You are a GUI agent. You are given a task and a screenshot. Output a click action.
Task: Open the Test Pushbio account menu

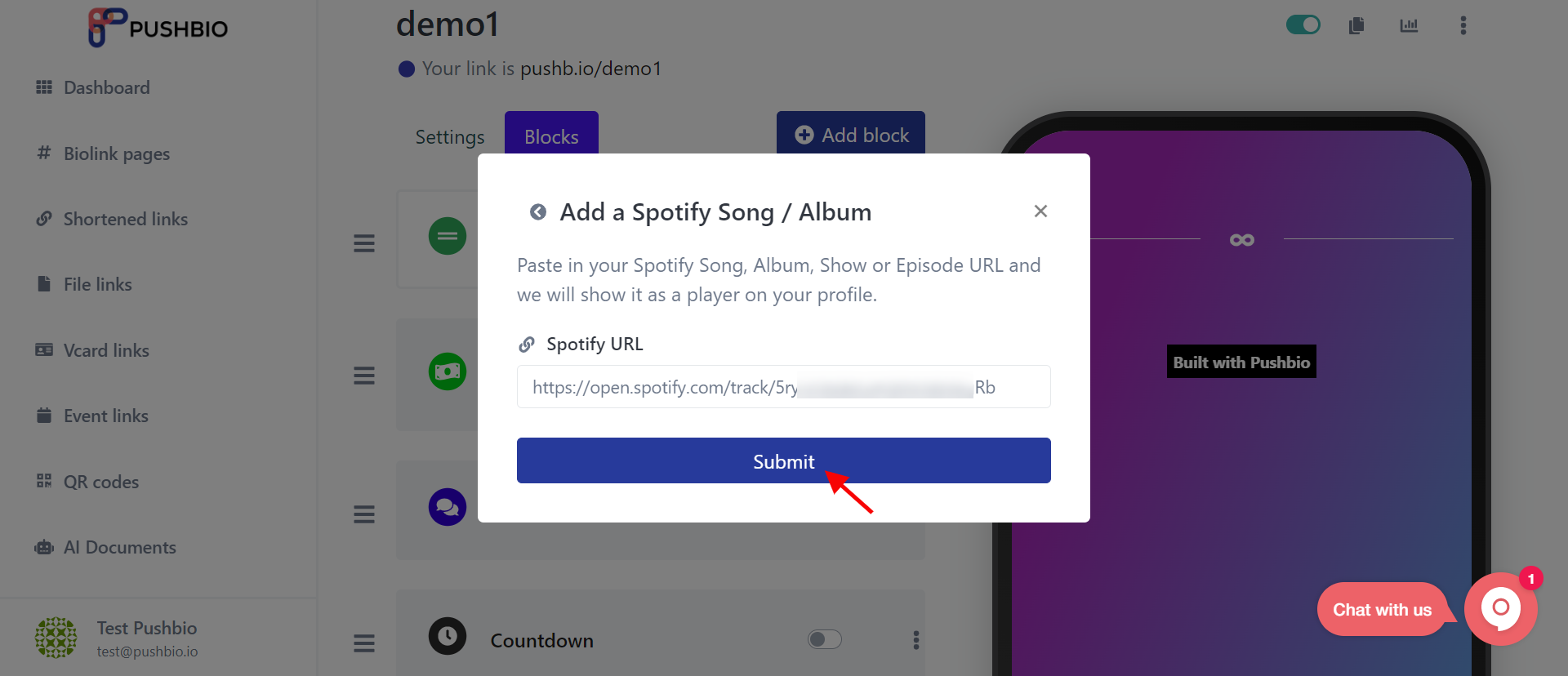(x=117, y=638)
